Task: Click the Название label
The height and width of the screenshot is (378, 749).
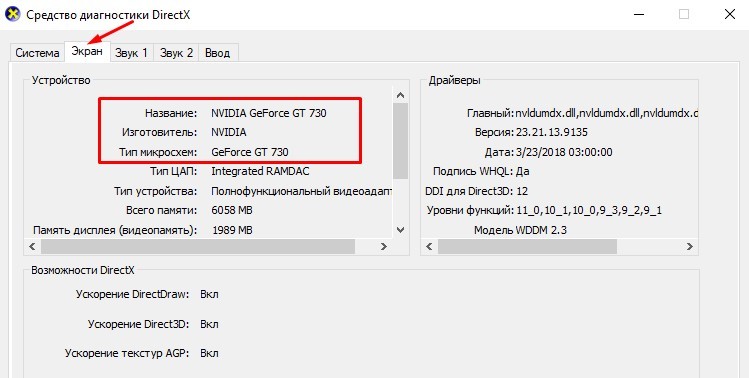Action: coord(171,113)
